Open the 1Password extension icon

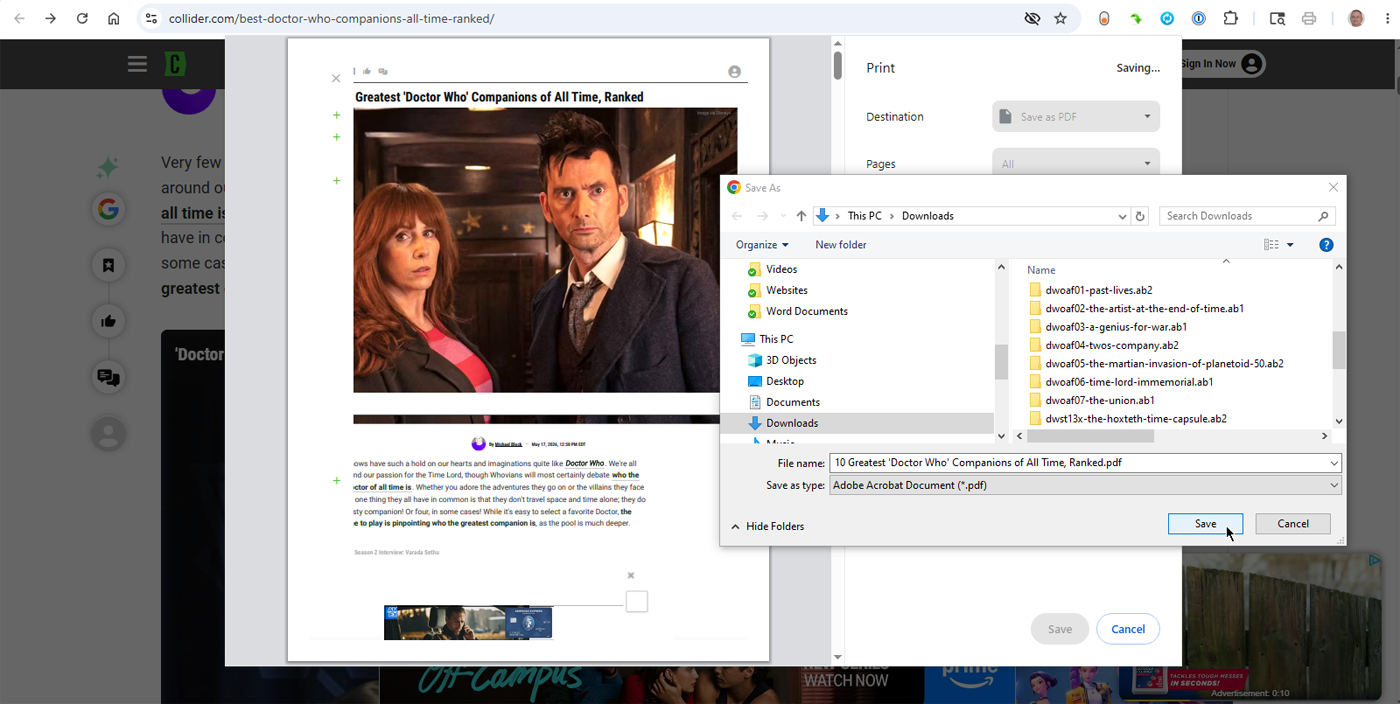[x=1199, y=18]
